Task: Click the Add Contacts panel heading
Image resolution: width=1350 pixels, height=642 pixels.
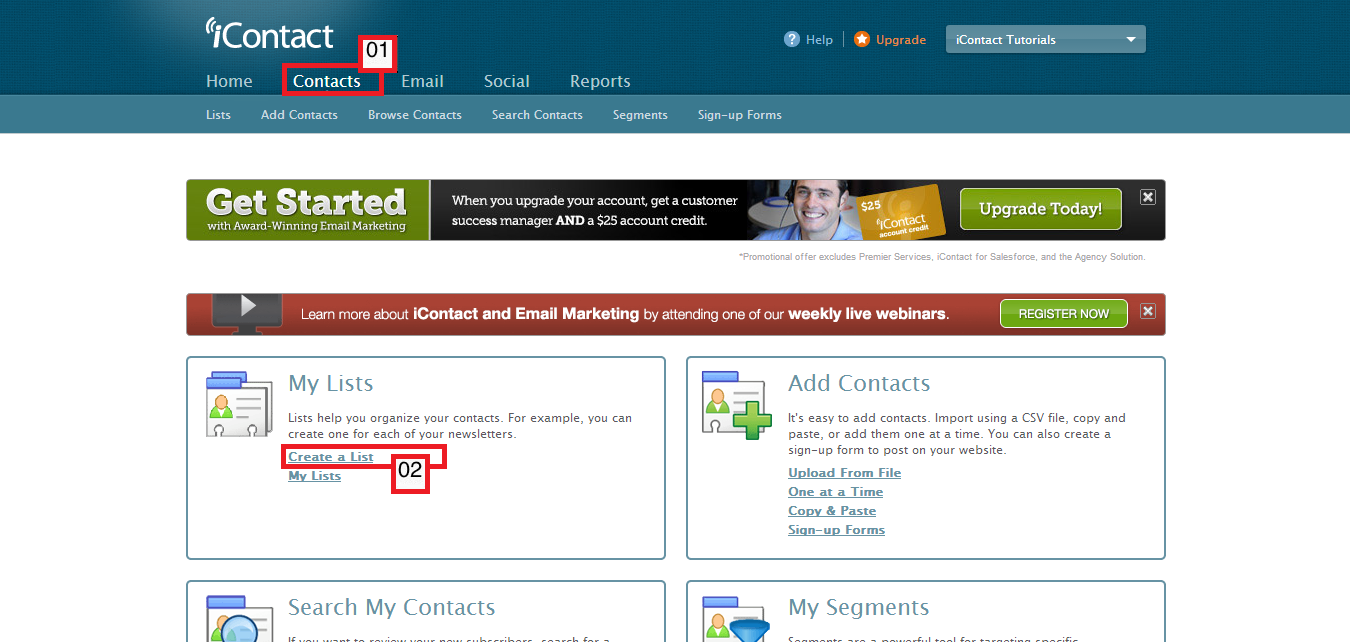Action: pos(859,384)
